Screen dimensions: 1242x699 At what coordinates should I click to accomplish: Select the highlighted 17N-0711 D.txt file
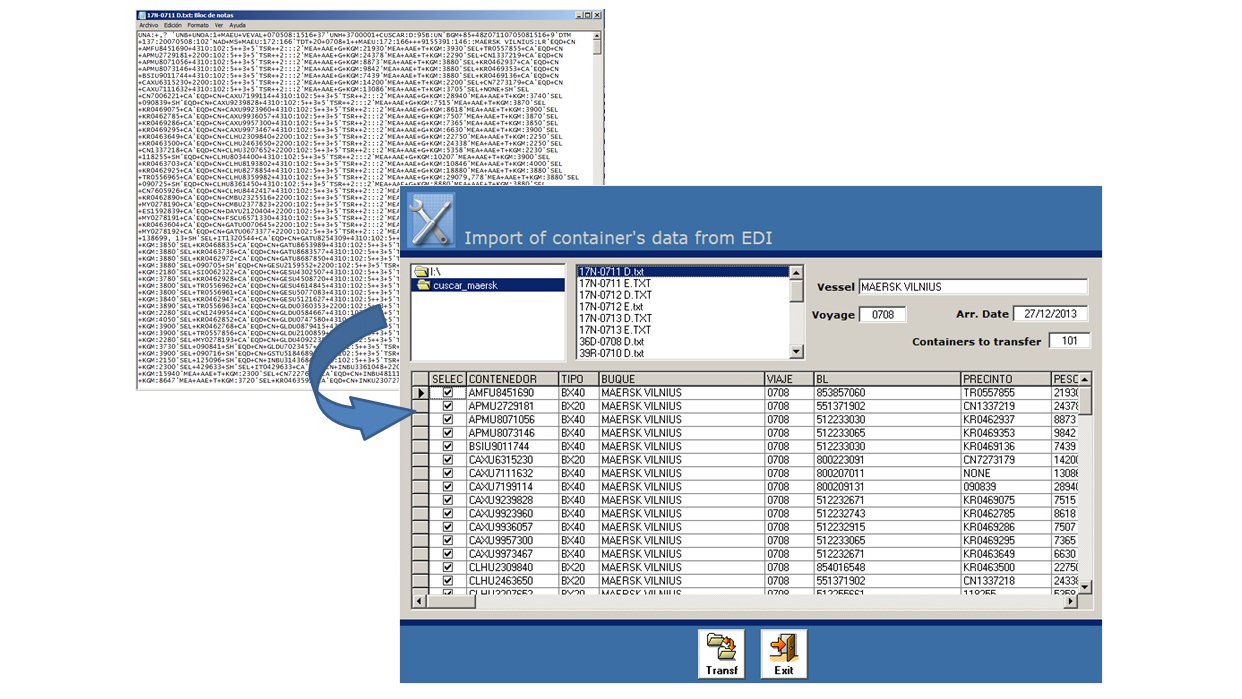[x=683, y=272]
